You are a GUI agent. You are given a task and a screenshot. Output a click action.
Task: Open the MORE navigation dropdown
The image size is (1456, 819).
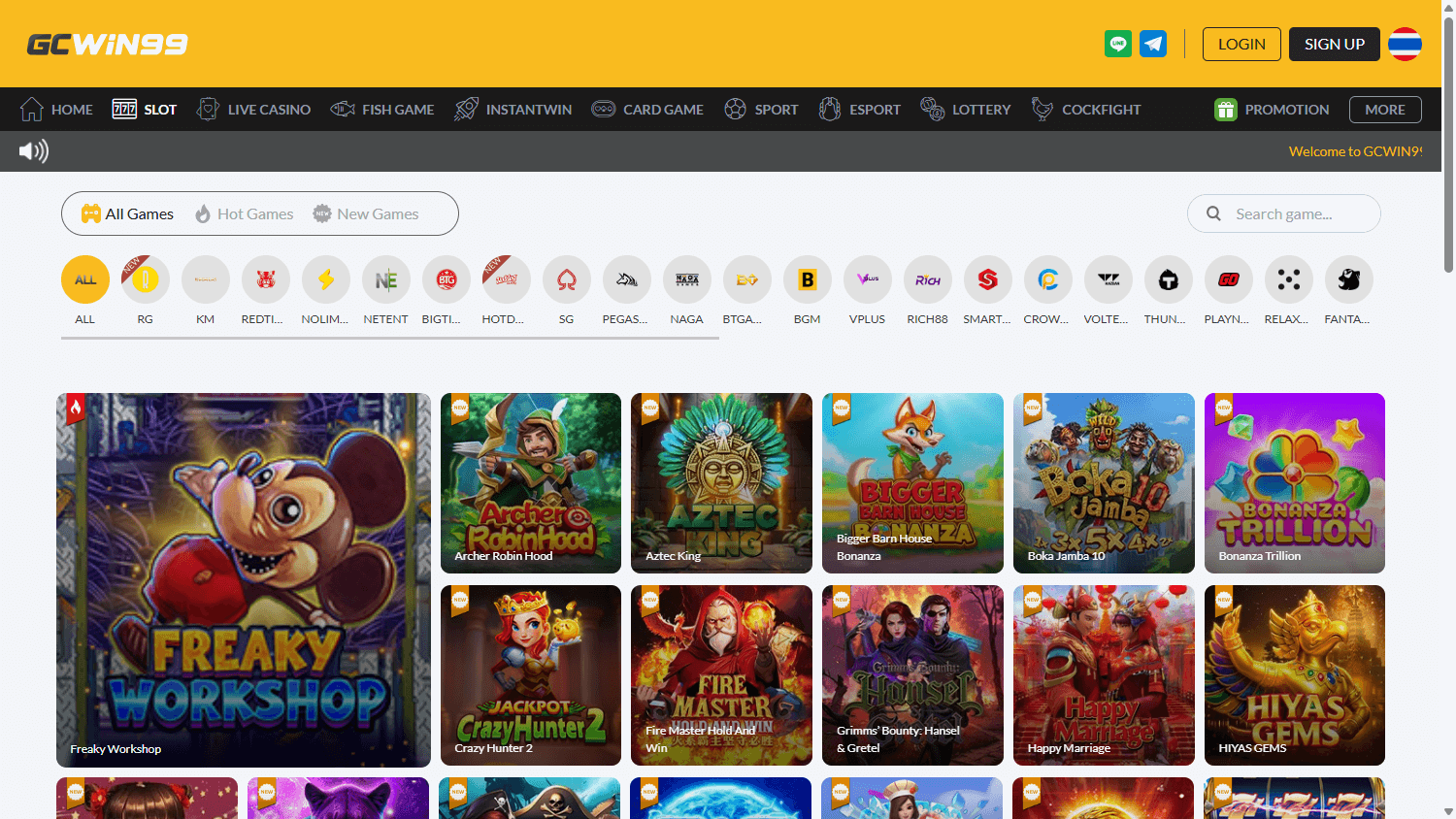point(1385,109)
